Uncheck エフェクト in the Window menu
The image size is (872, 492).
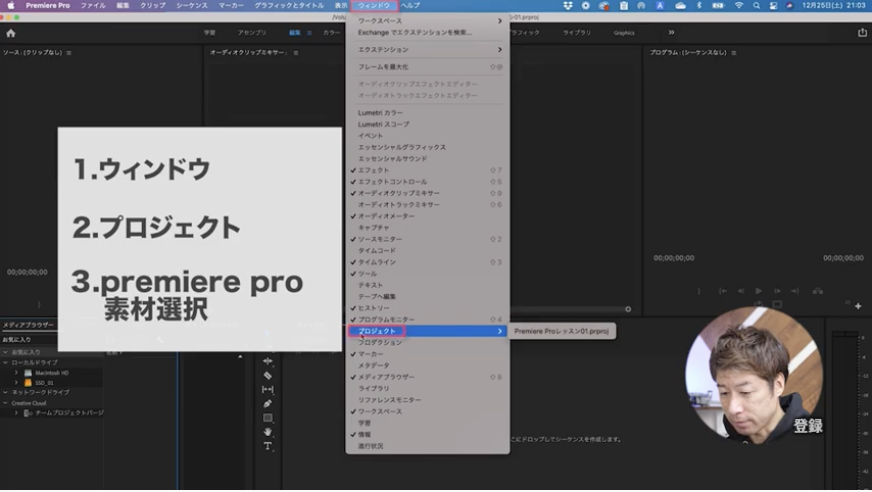click(427, 170)
